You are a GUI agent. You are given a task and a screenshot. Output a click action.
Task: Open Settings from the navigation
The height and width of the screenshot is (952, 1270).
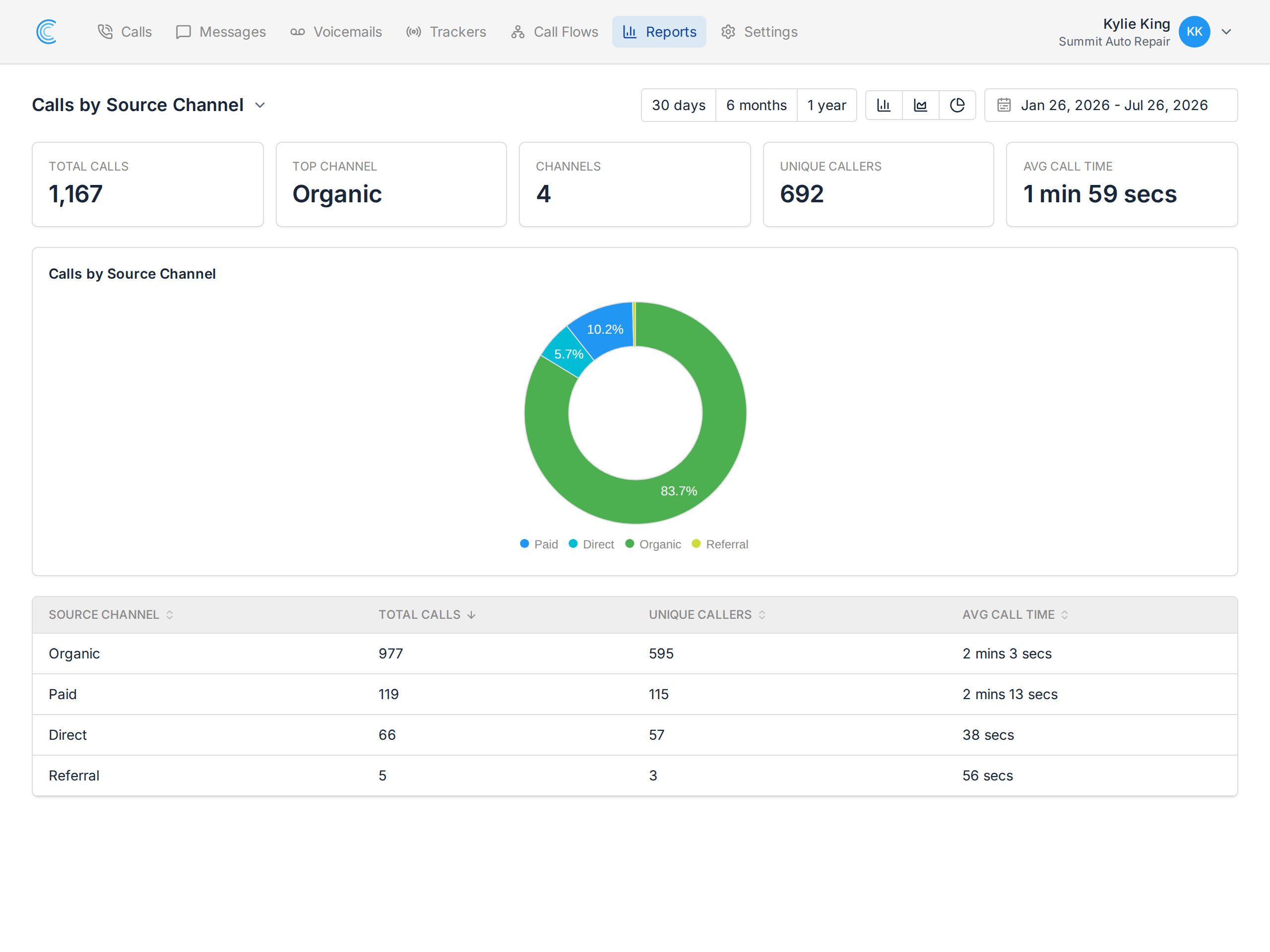coord(759,32)
